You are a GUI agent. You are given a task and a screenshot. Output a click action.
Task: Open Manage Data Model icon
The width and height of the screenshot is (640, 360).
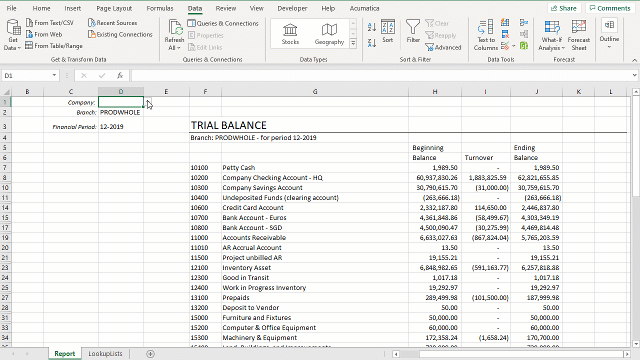click(524, 46)
